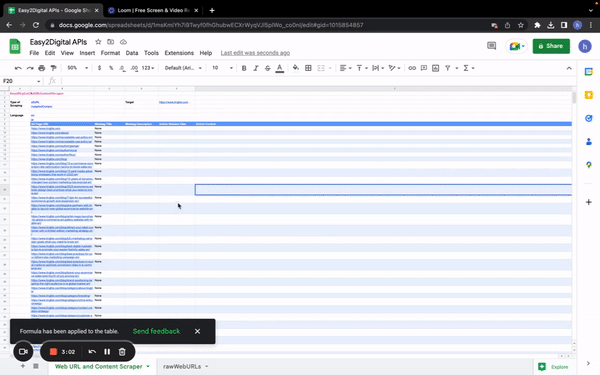Toggle bold formatting in toolbar

(244, 68)
